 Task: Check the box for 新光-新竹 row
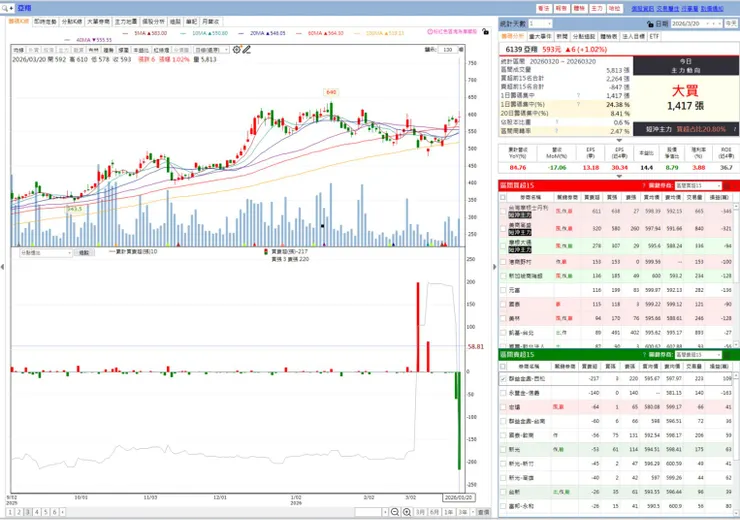click(503, 464)
